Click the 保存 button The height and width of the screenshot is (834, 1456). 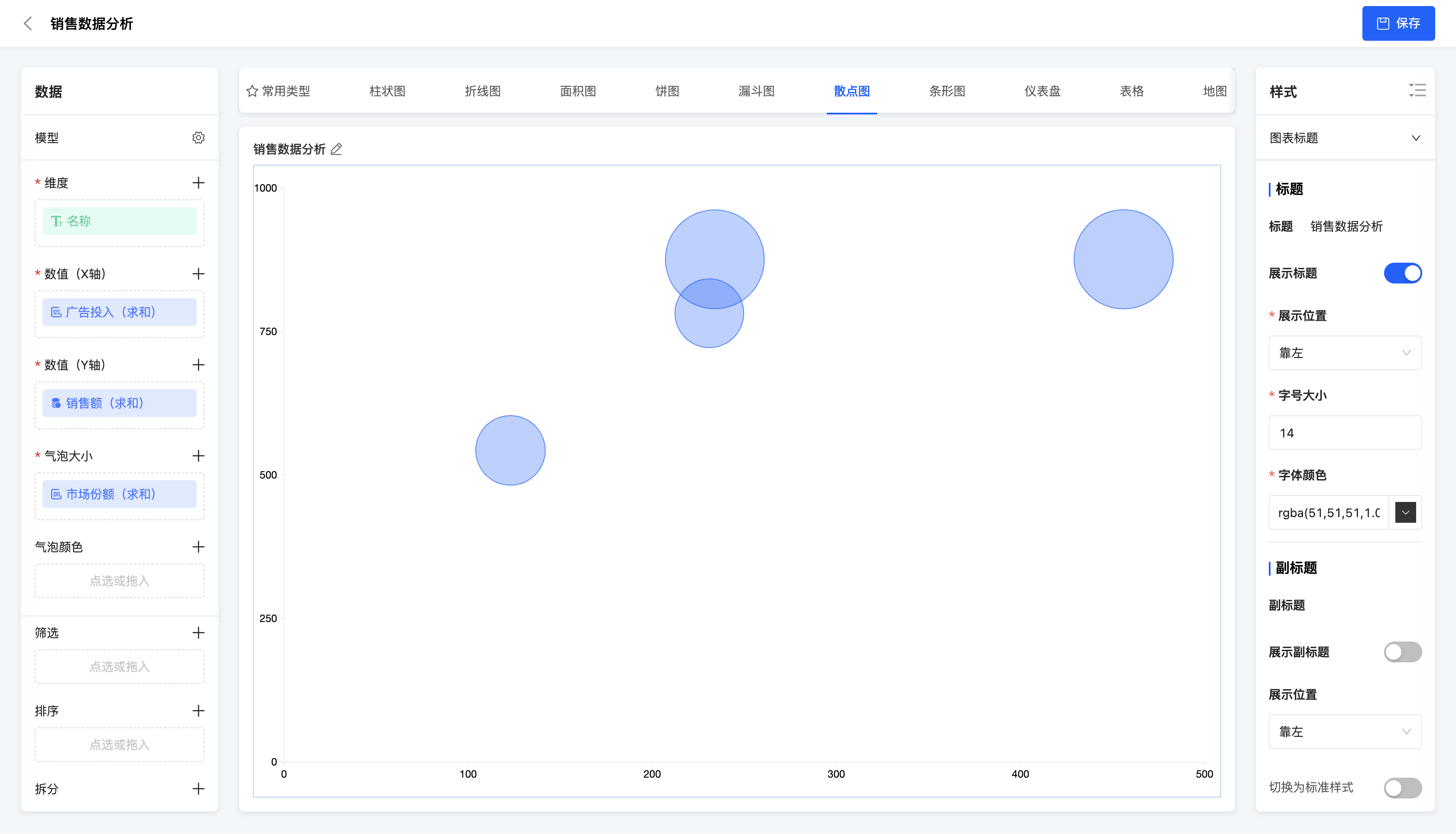point(1397,23)
